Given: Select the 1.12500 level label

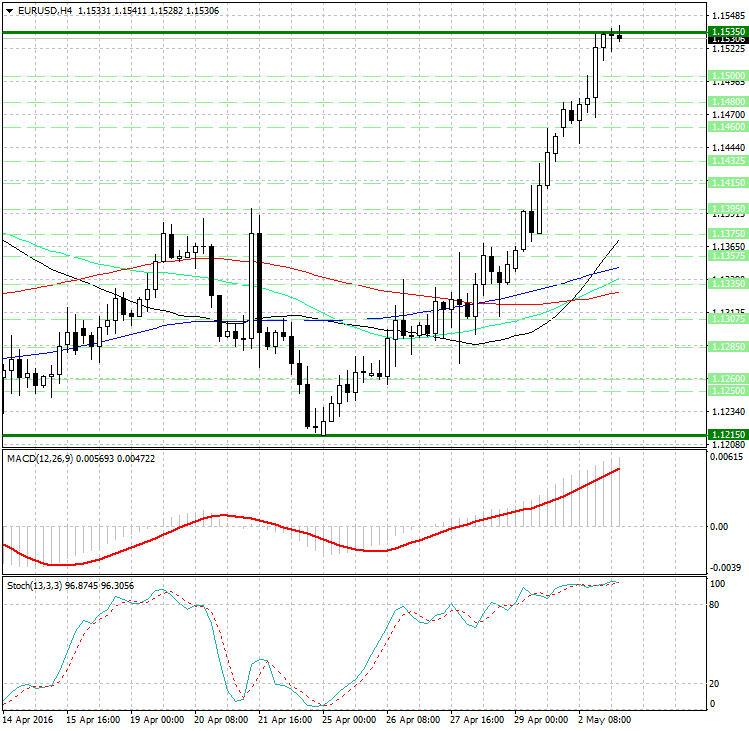Looking at the screenshot, I should coord(728,391).
